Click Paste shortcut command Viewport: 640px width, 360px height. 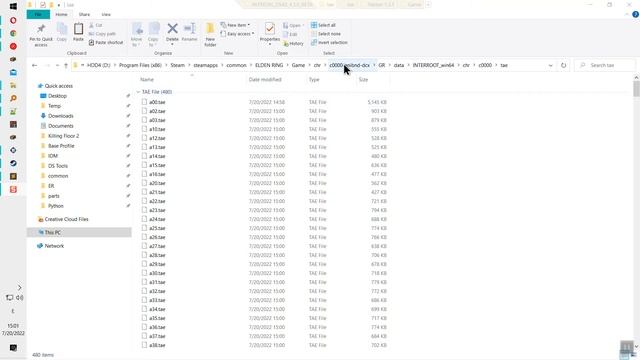click(106, 42)
